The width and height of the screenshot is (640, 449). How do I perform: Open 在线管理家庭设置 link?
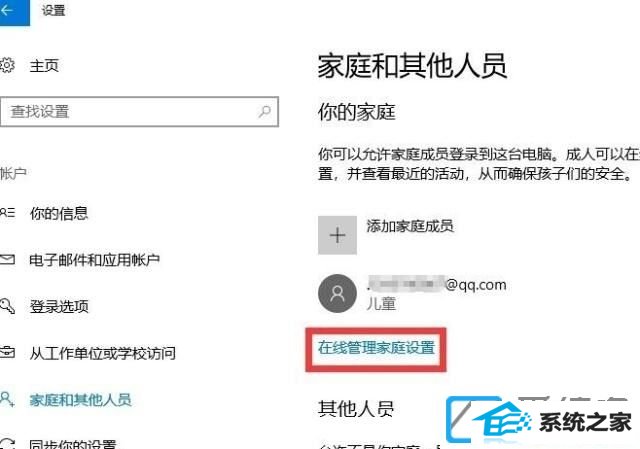coord(376,348)
